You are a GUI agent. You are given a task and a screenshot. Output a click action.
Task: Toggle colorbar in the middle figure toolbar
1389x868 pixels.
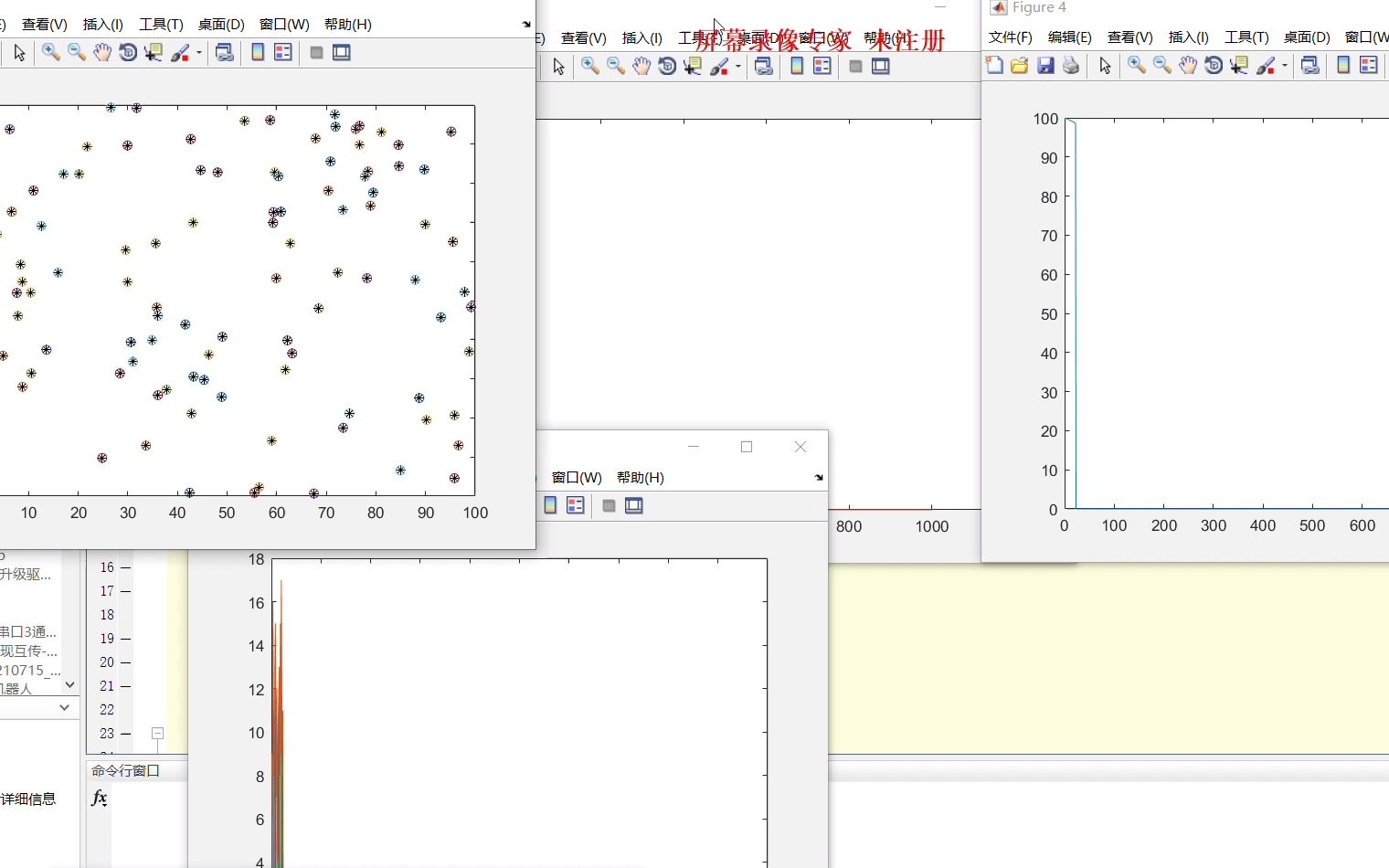(797, 66)
